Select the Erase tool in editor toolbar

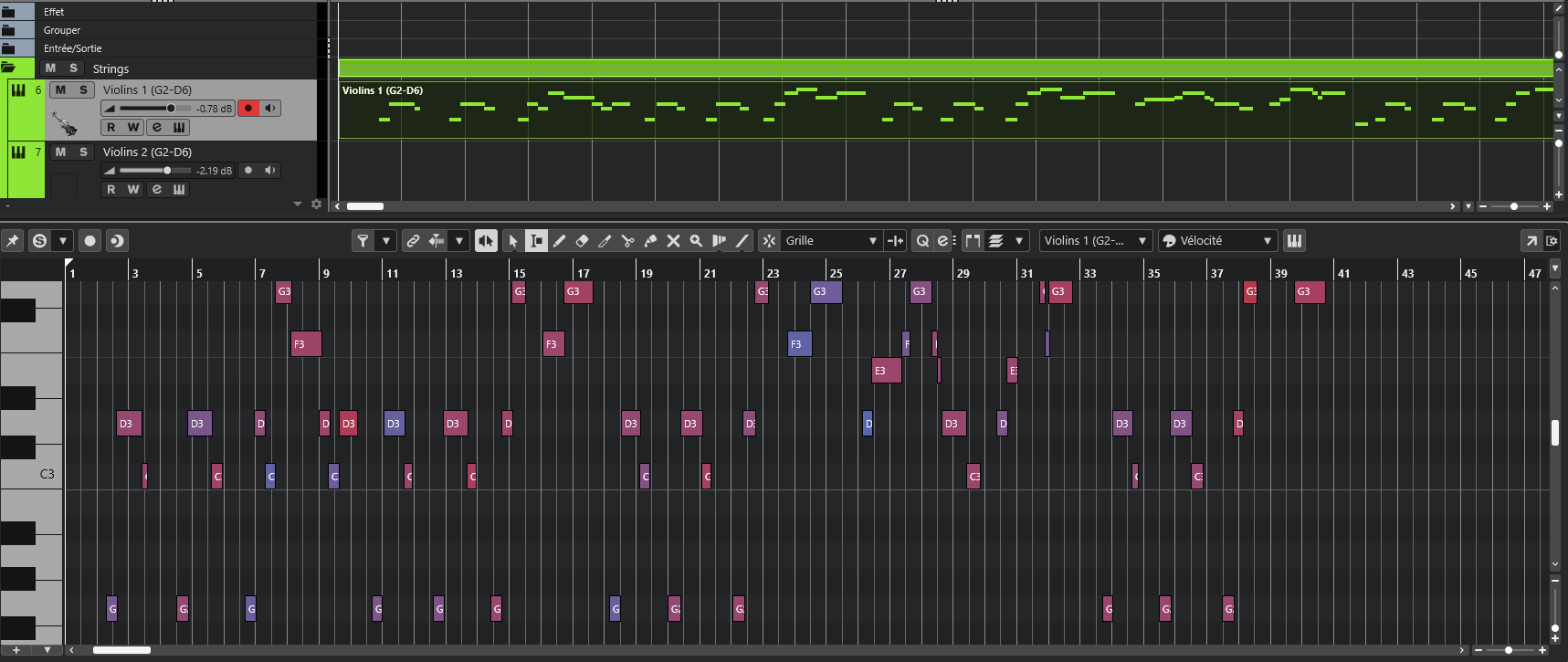click(582, 241)
